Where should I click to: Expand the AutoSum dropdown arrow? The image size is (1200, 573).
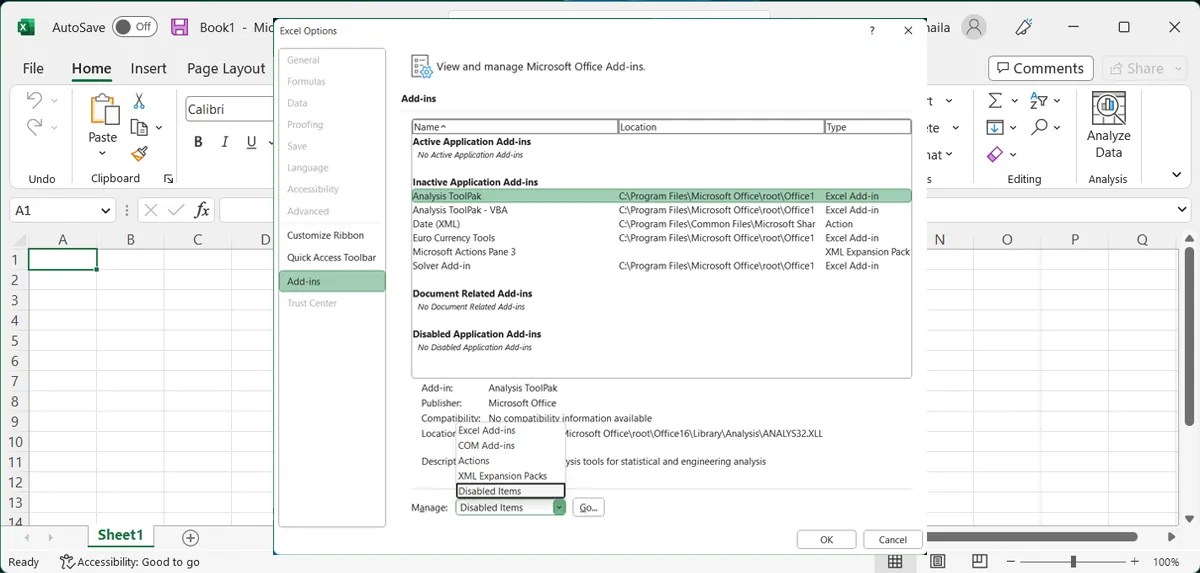click(x=1014, y=101)
